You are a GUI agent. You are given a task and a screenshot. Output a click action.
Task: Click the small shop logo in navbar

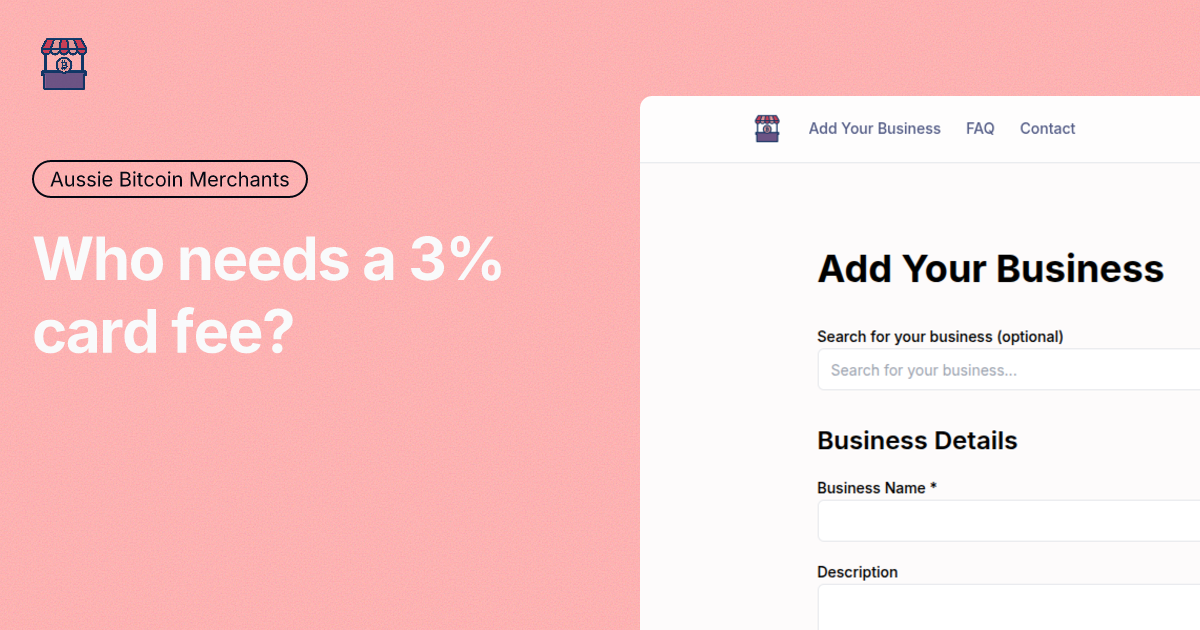[x=767, y=129]
